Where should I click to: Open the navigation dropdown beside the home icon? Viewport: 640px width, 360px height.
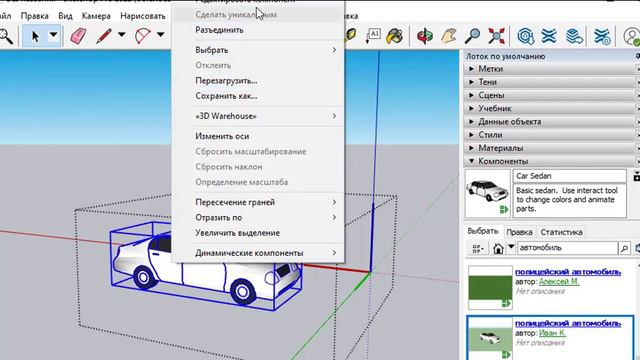pyautogui.click(x=511, y=247)
